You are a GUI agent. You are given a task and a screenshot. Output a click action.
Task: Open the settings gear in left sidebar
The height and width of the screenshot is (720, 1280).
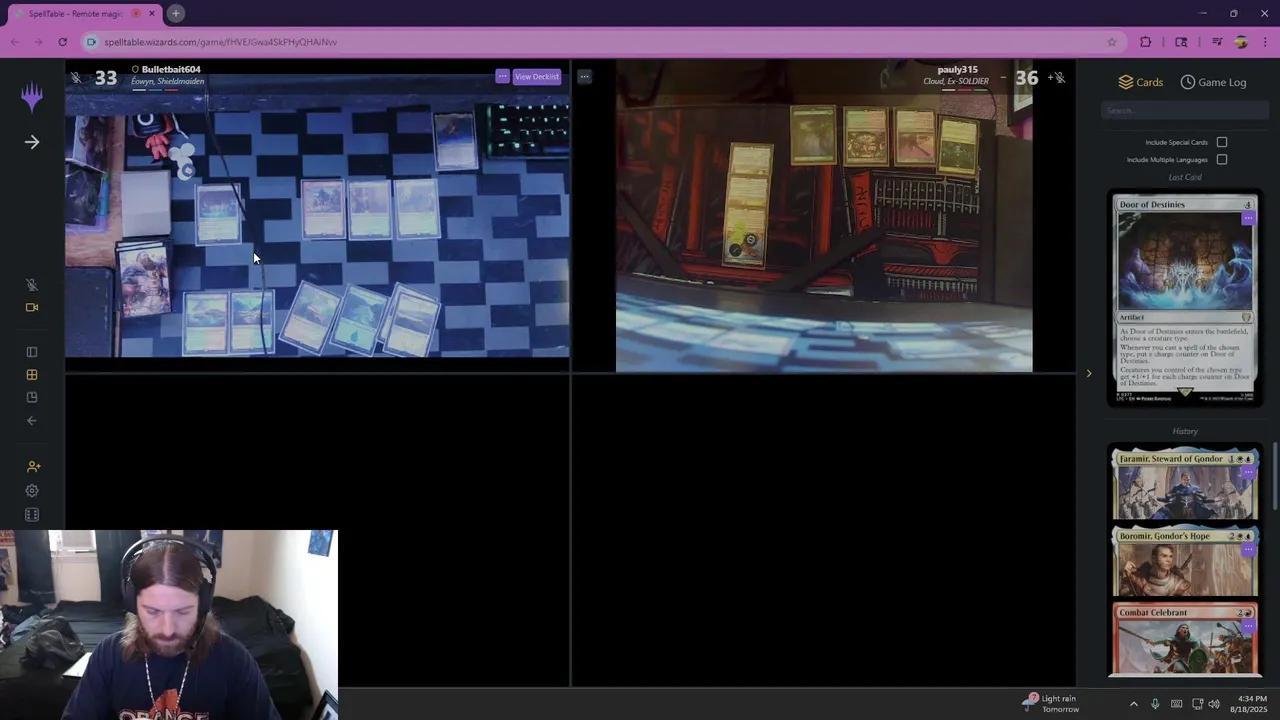pos(32,491)
